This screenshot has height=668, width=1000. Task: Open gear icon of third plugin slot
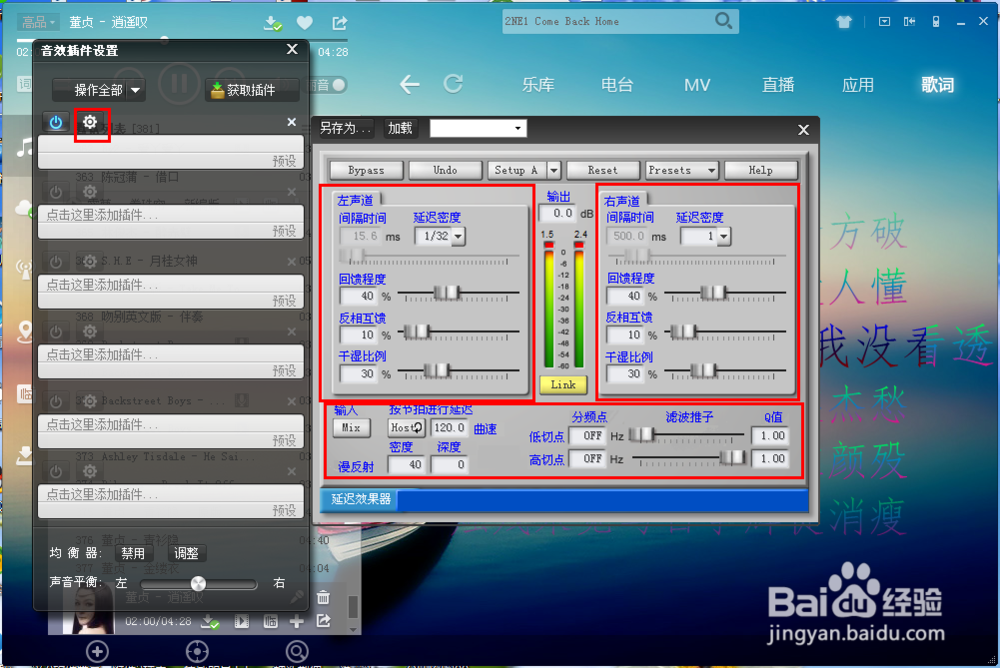[x=90, y=261]
